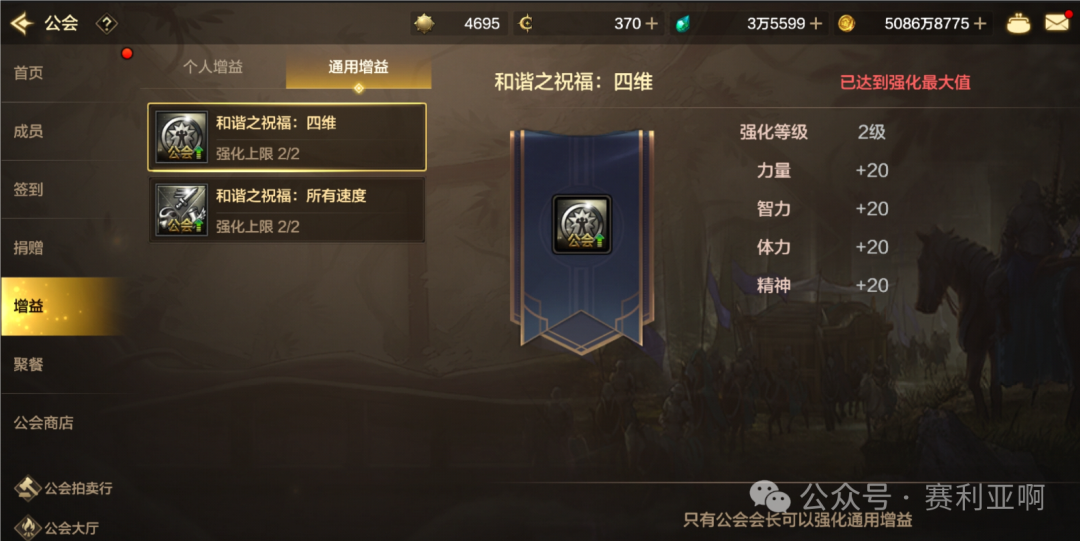
Task: Select 和谐之祝福：所有速度 buff entry
Action: click(287, 210)
